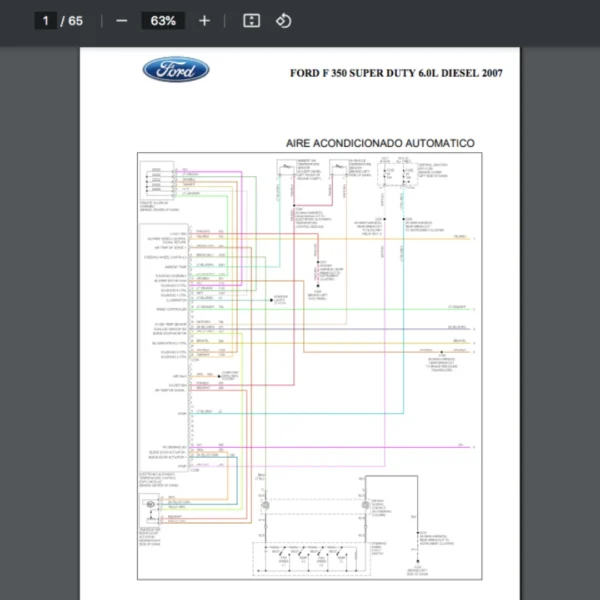600x600 pixels.
Task: Click the left clockspring circle symbol
Action: pos(265,507)
